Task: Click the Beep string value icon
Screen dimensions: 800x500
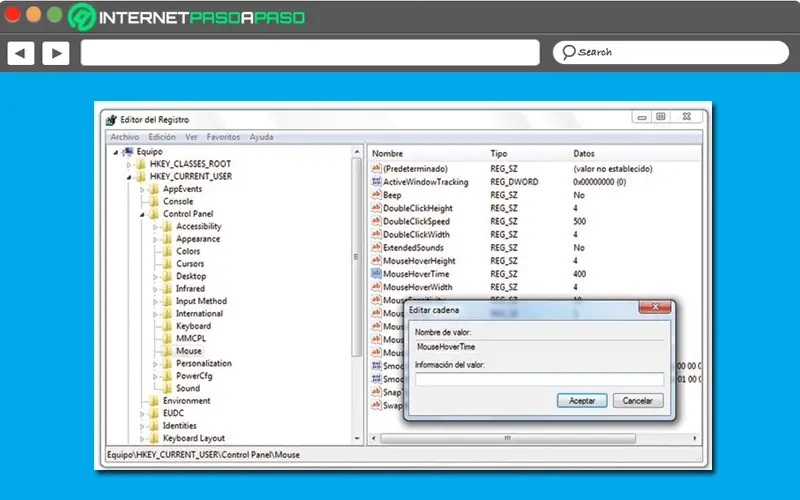Action: (377, 195)
